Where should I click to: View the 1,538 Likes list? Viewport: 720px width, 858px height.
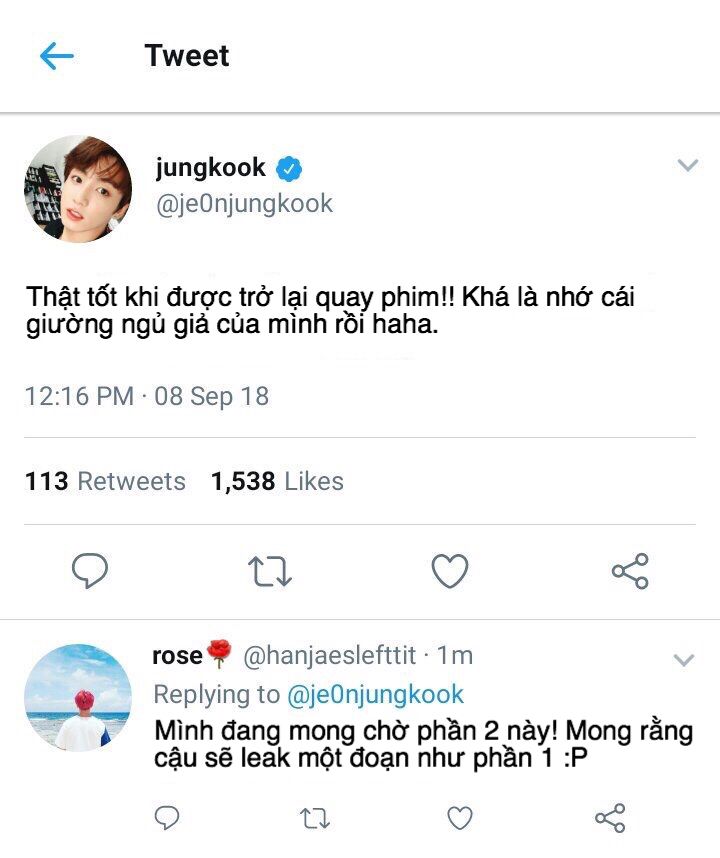(x=277, y=481)
